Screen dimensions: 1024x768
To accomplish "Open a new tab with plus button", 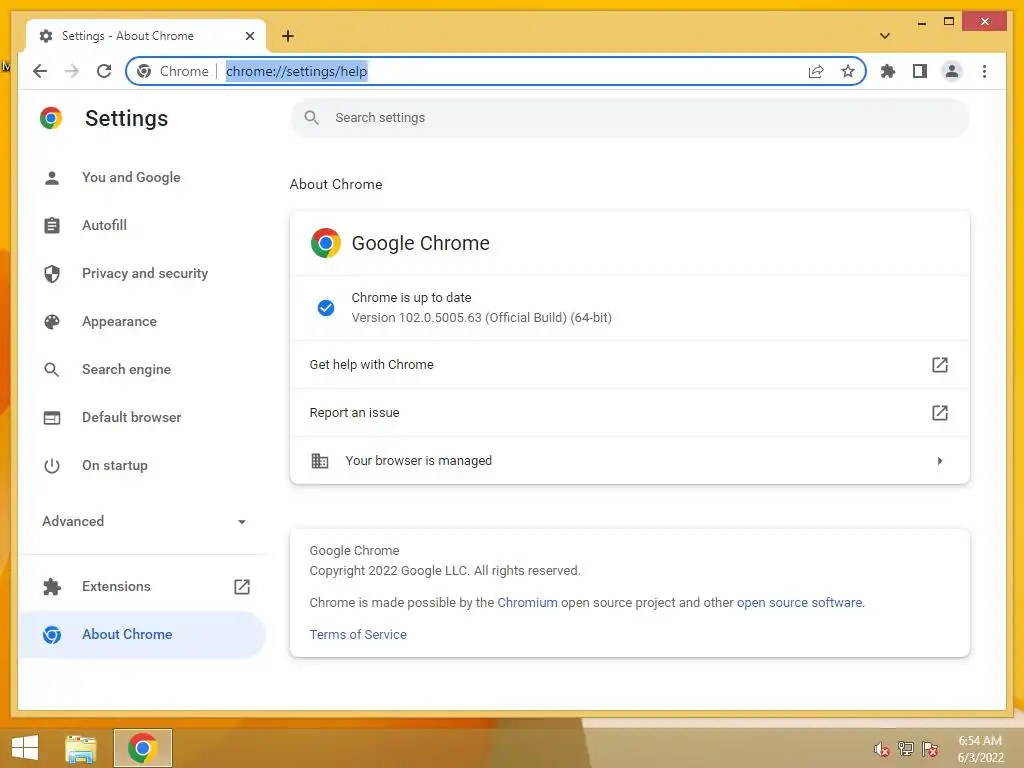I will click(x=288, y=36).
